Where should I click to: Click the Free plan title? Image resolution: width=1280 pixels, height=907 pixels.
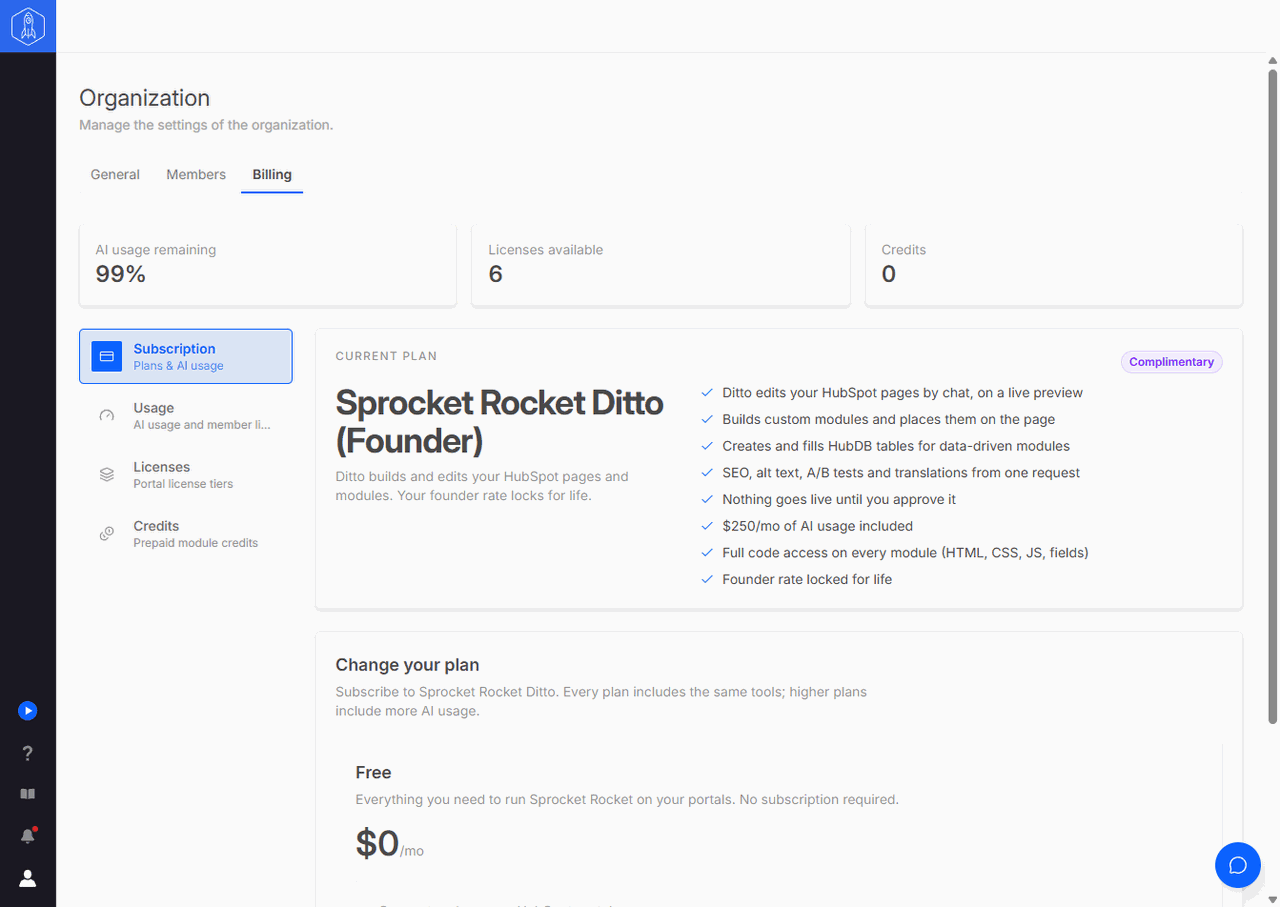[373, 772]
